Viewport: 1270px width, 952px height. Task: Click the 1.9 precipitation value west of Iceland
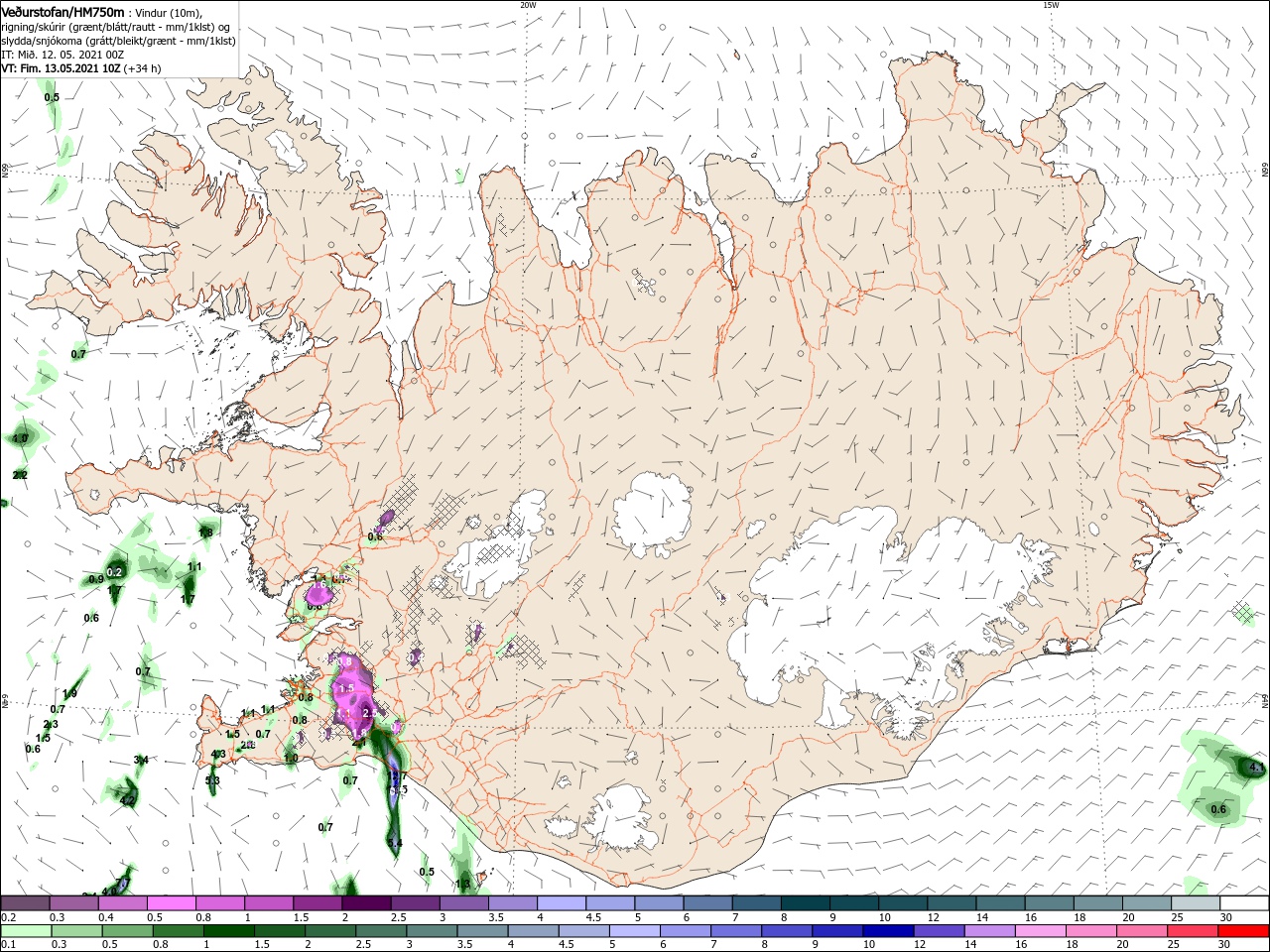tap(69, 694)
